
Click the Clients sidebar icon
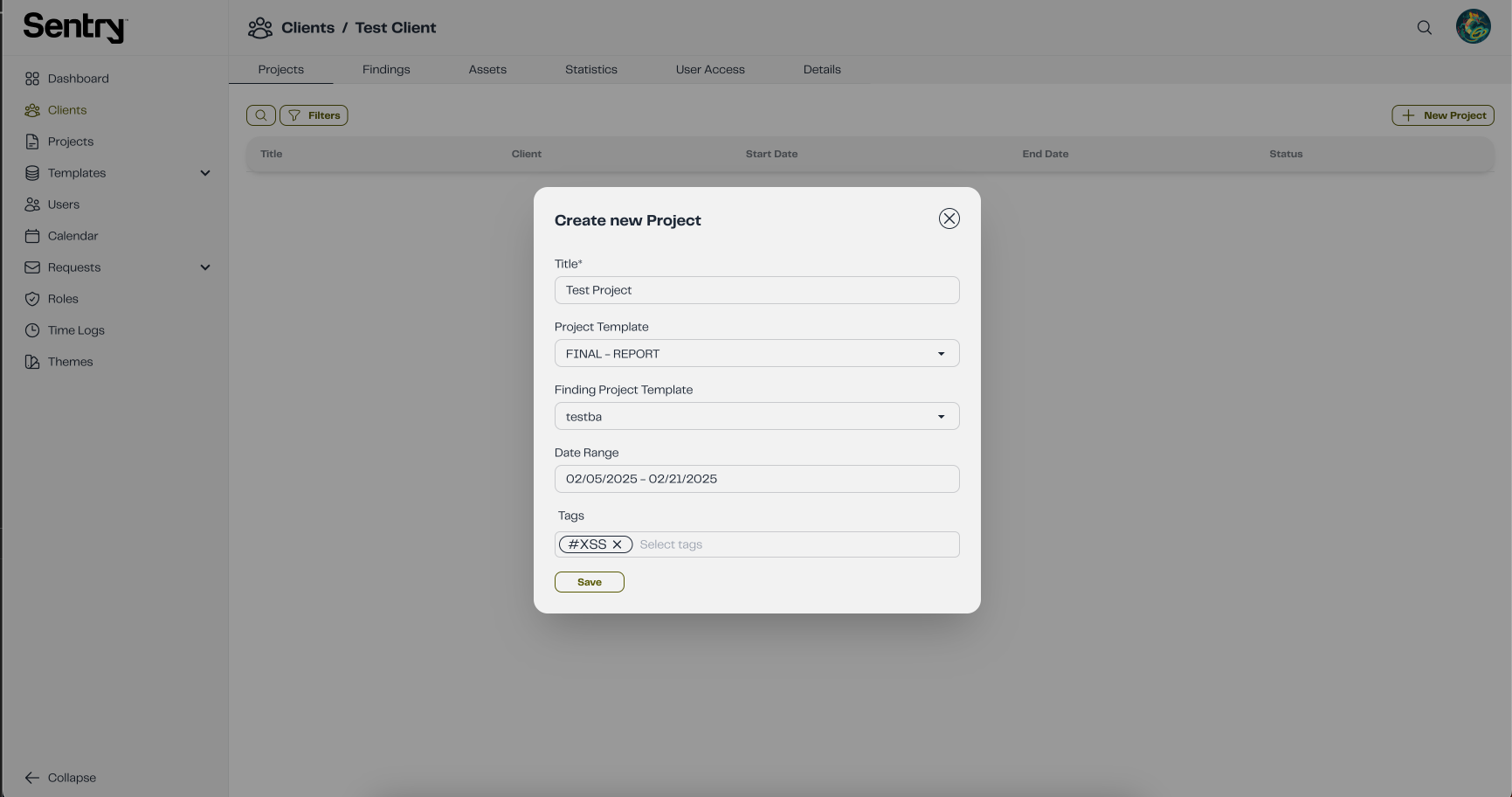(x=32, y=110)
